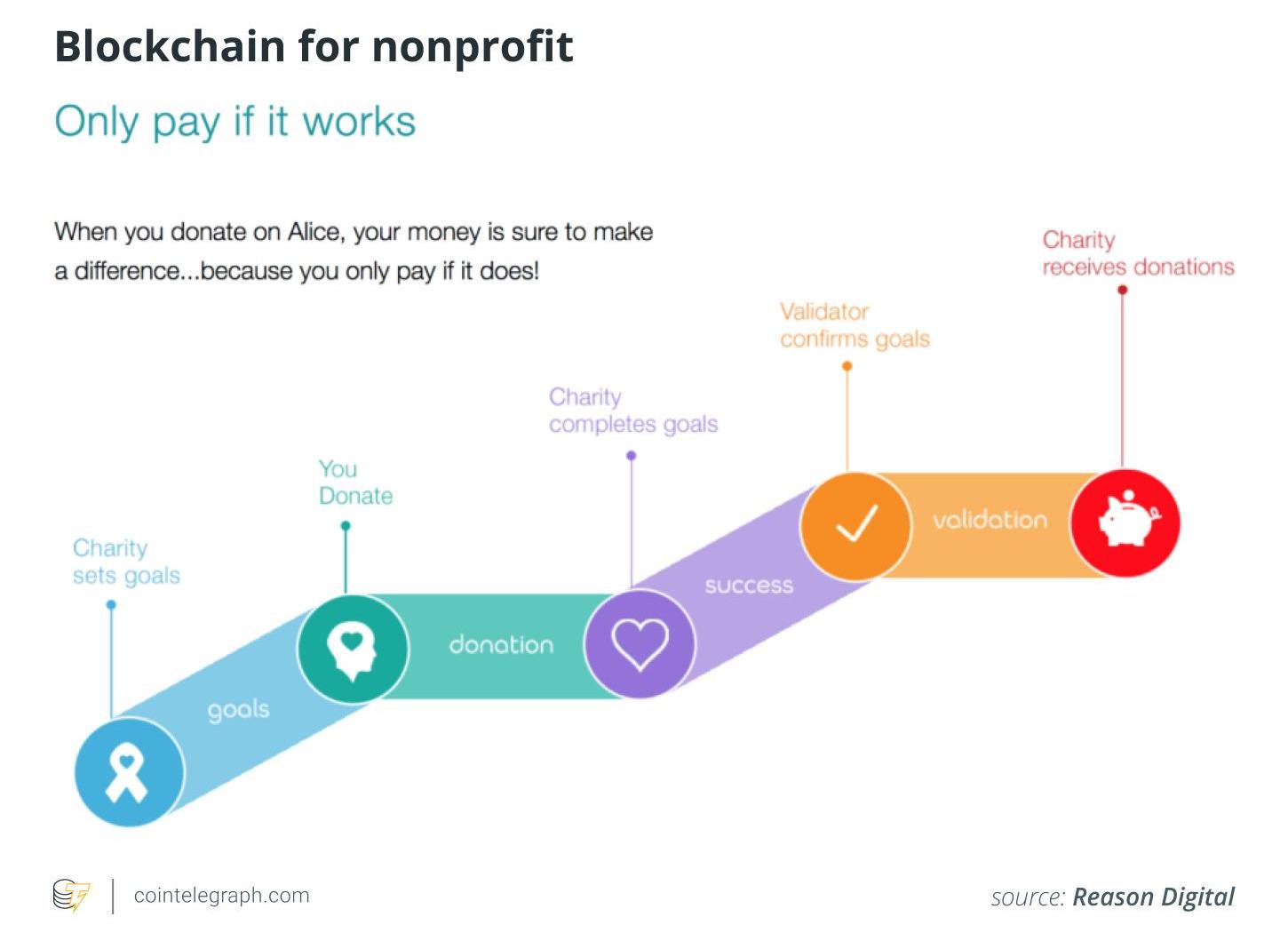The image size is (1288, 941).
Task: Click the Charity sets goals caption
Action: pos(126,562)
